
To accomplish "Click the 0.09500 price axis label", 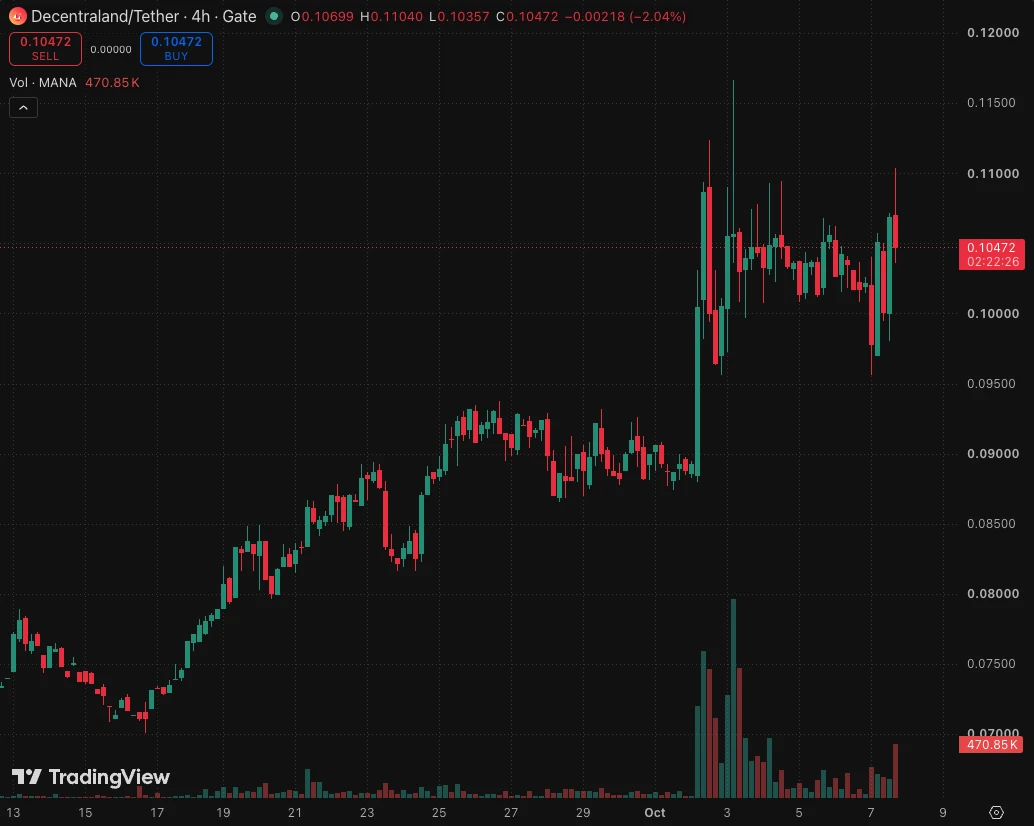I will coord(991,384).
